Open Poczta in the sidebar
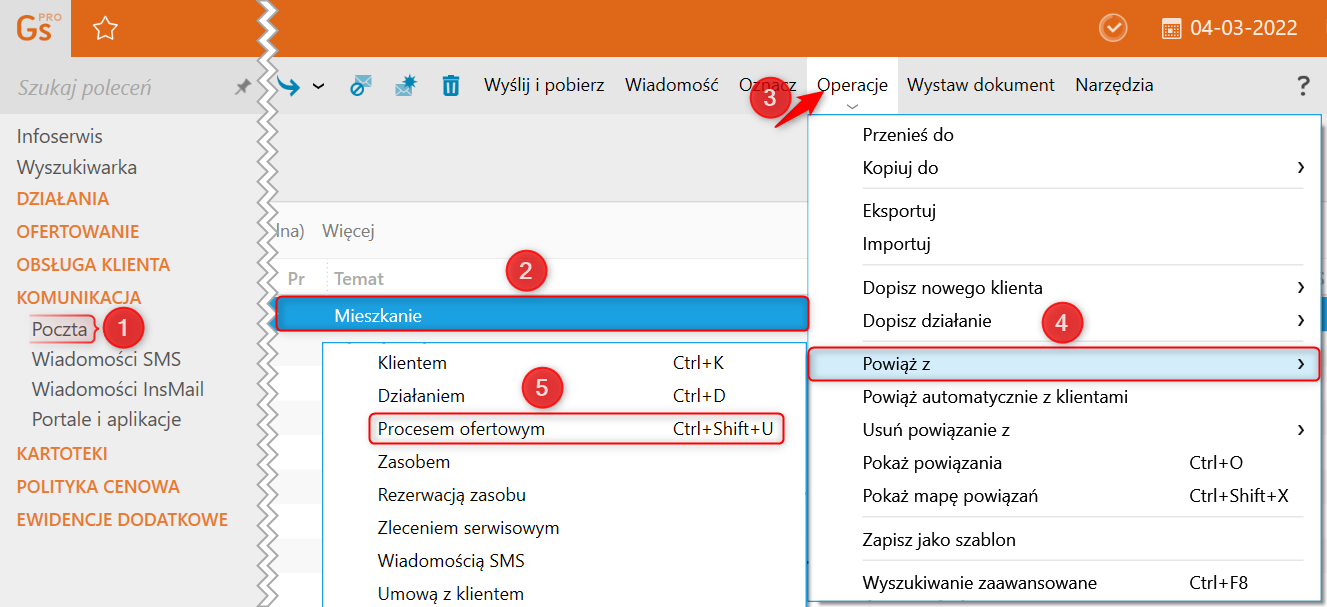This screenshot has height=607, width=1327. [x=59, y=328]
